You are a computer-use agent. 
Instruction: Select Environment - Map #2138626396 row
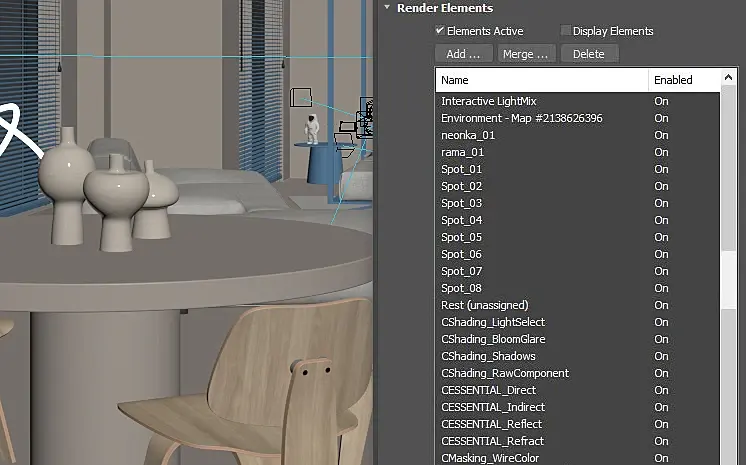click(x=578, y=118)
